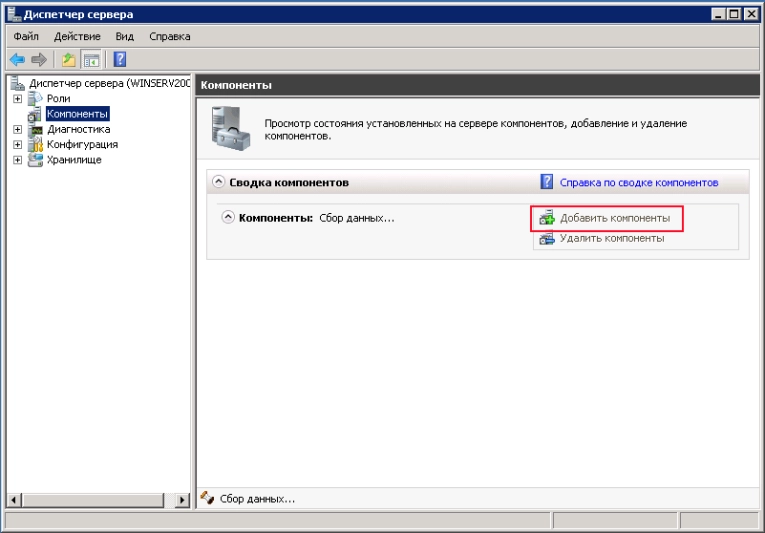Click the Добавить компоненты green plus icon
The height and width of the screenshot is (533, 765).
[x=546, y=218]
